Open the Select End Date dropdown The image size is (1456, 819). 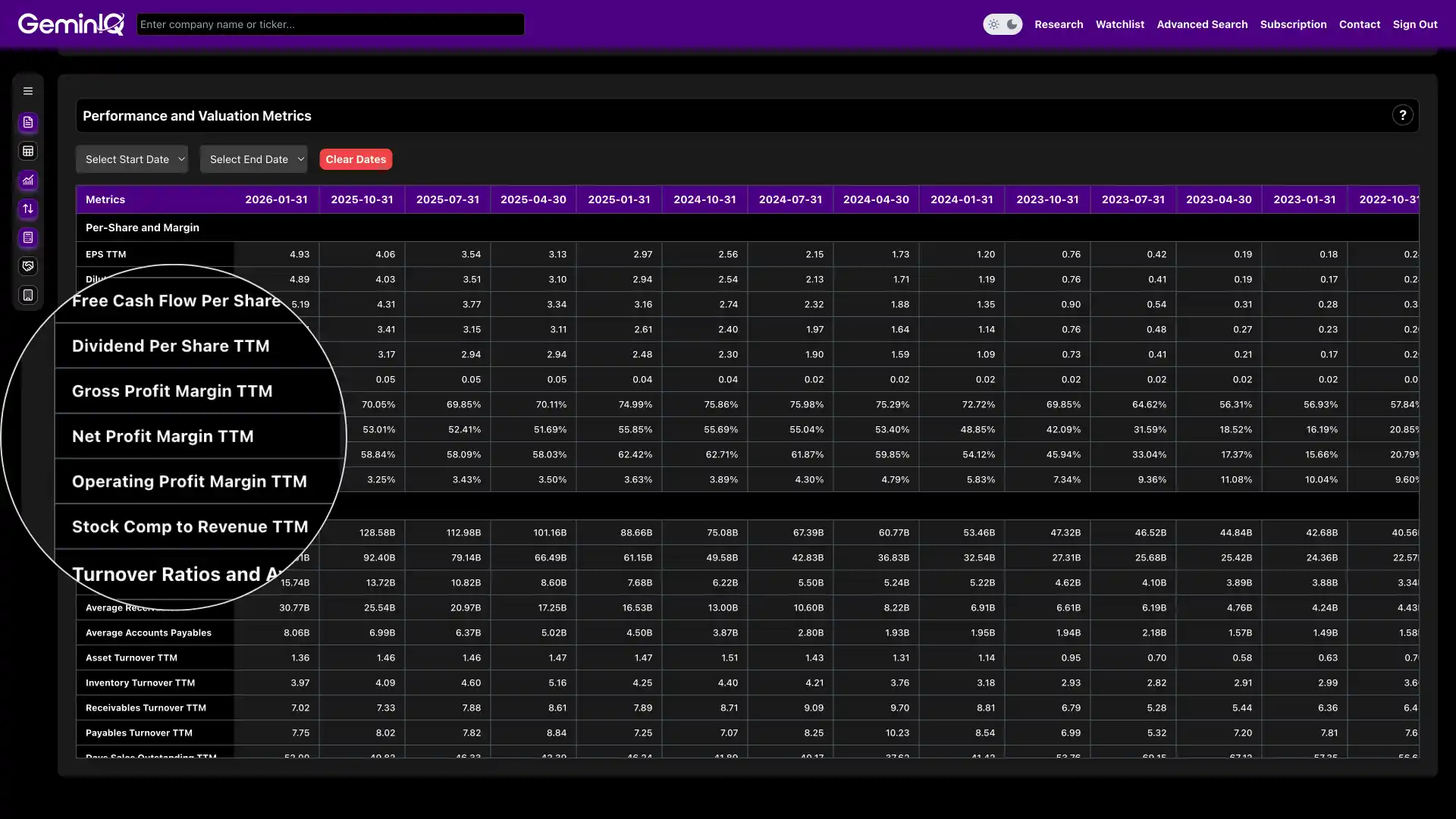[x=253, y=158]
